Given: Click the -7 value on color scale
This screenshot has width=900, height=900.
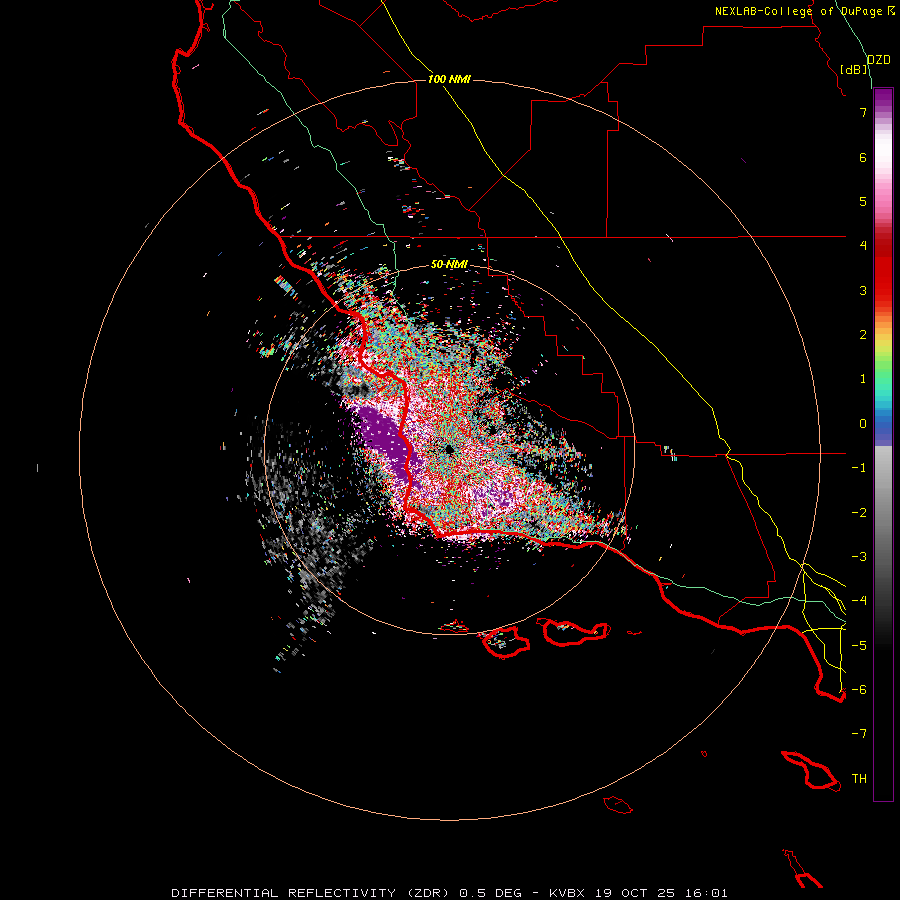Looking at the screenshot, I should click(859, 734).
